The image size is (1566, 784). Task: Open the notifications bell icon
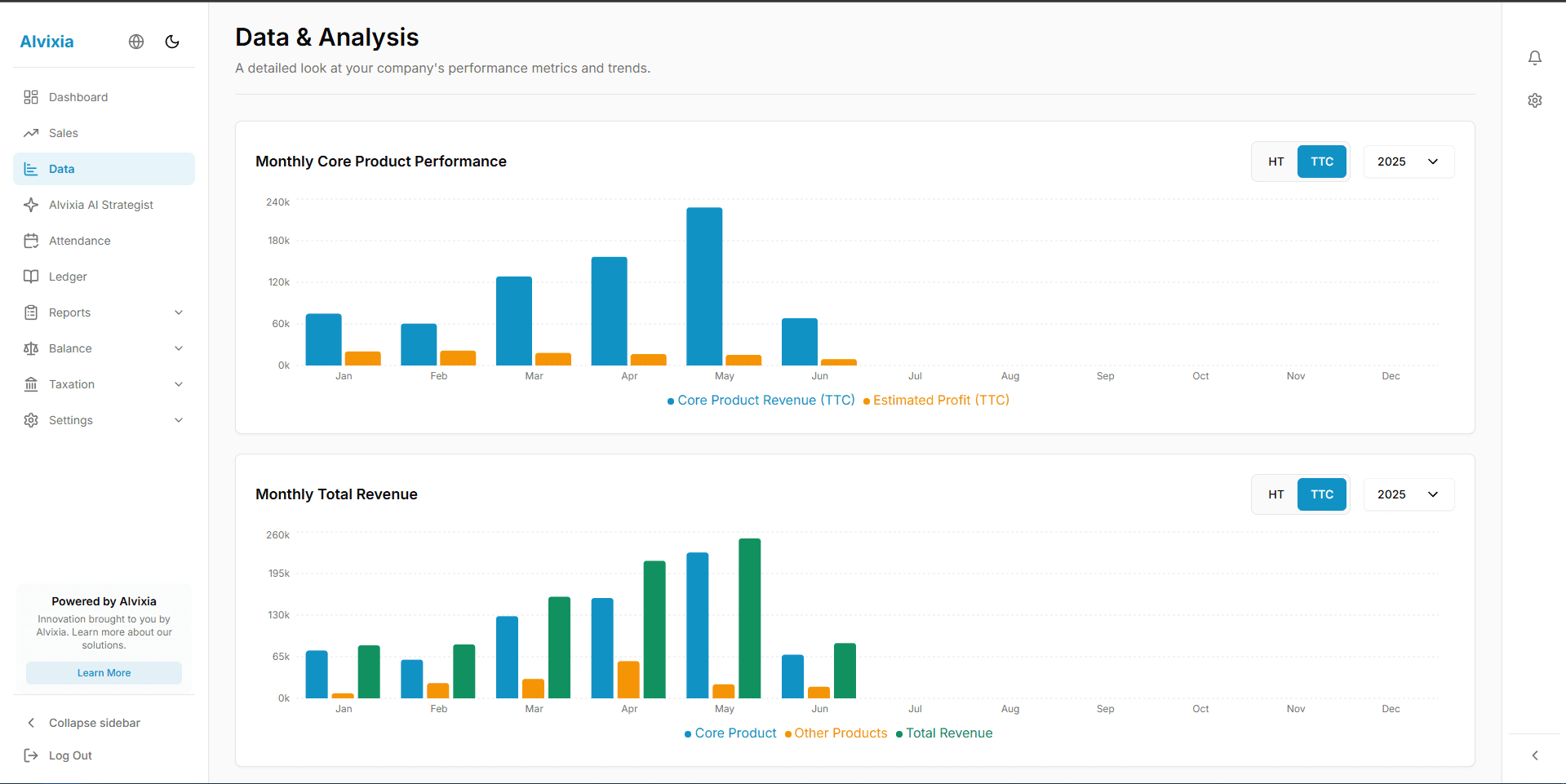point(1535,58)
